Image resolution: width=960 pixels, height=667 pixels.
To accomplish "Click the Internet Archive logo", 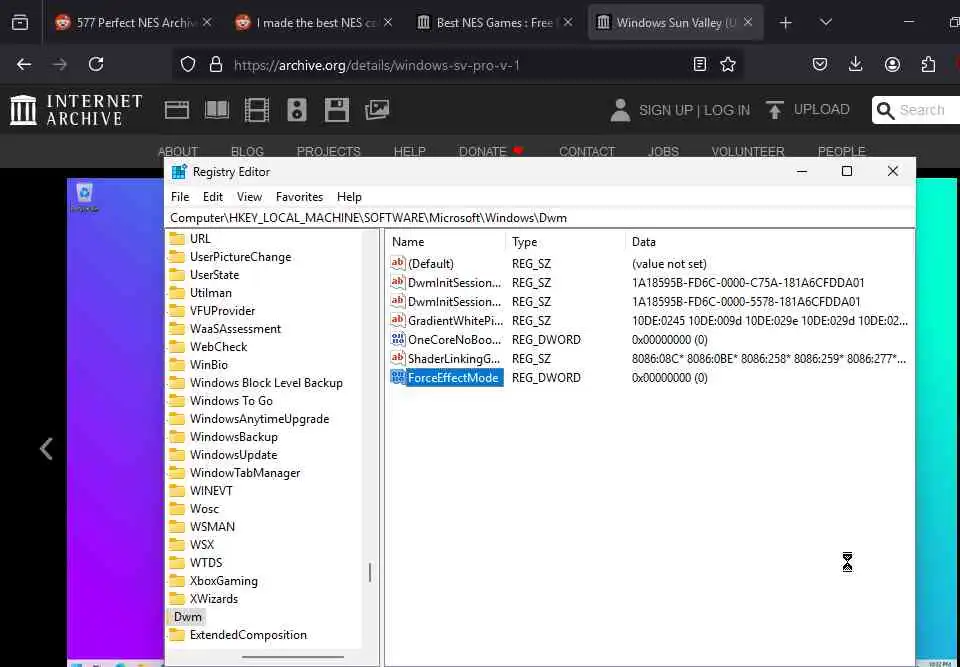I will click(76, 110).
